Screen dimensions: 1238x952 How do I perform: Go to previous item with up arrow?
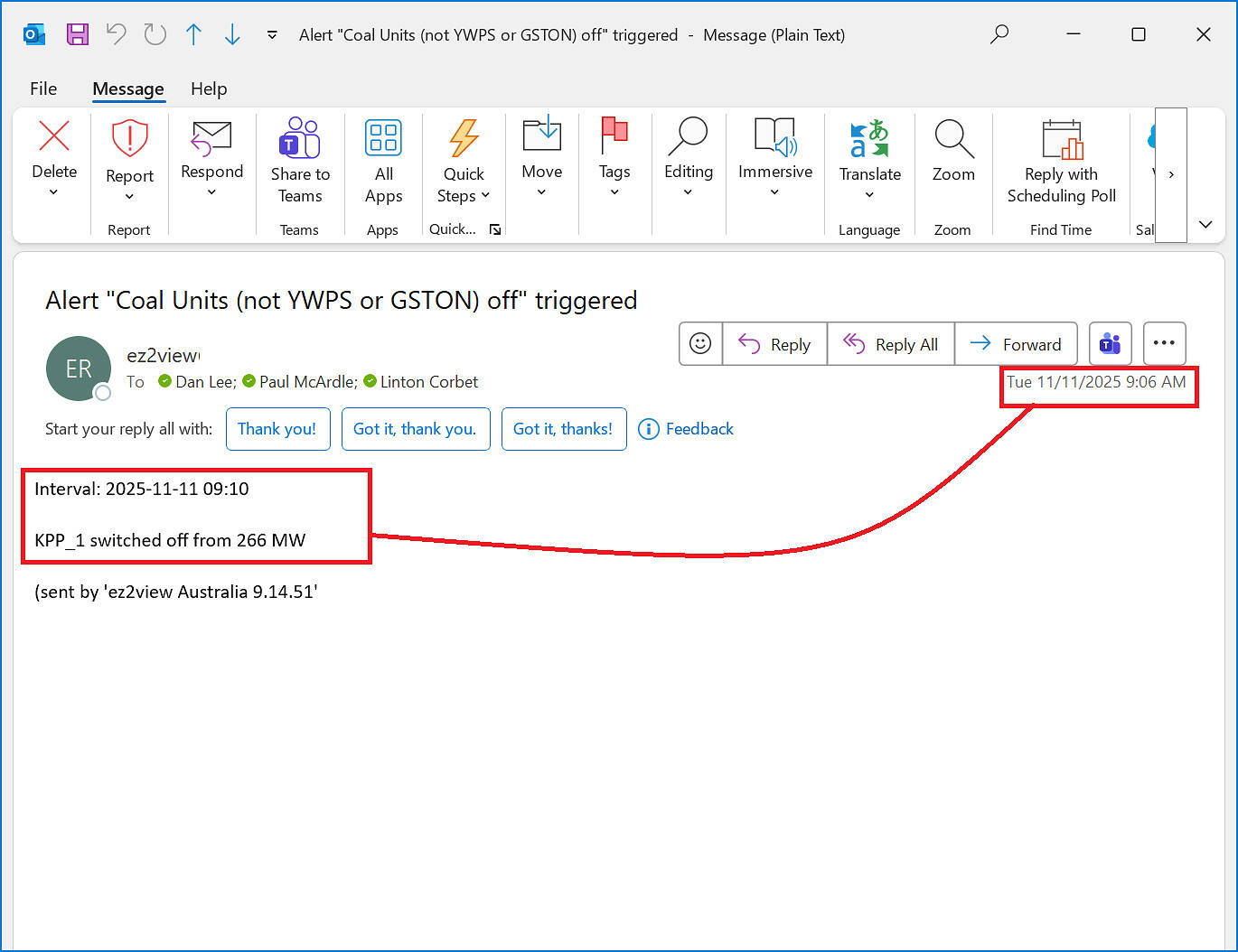[193, 34]
